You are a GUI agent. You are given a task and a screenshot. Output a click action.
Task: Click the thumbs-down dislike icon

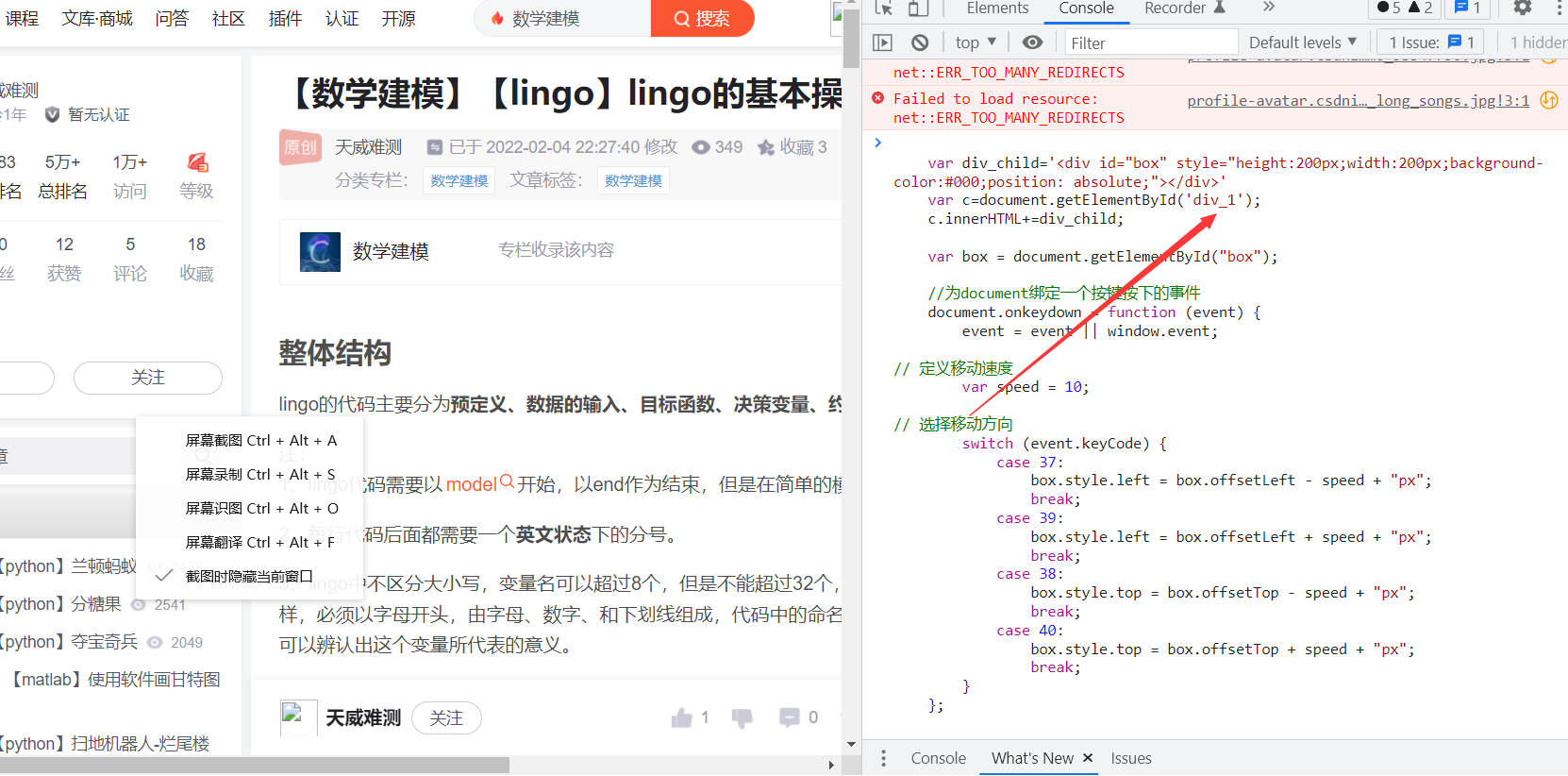pyautogui.click(x=742, y=717)
